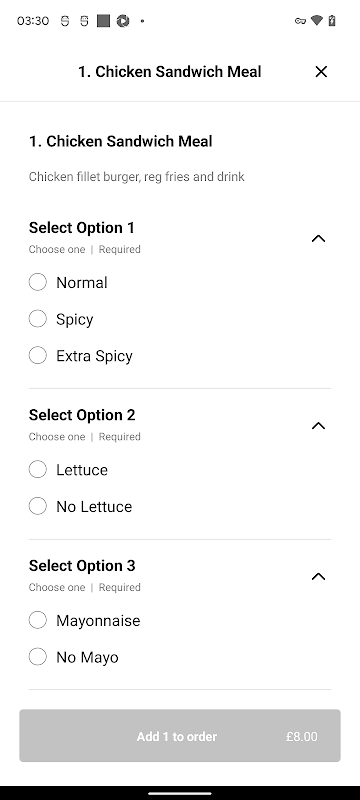The image size is (360, 800).
Task: Tap the Add 1 to order button
Action: coord(180,736)
